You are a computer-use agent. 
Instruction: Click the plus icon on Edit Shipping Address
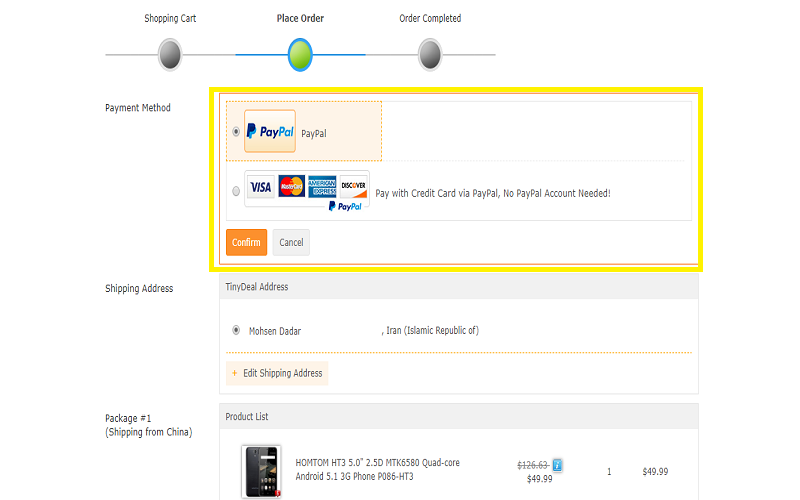point(235,373)
